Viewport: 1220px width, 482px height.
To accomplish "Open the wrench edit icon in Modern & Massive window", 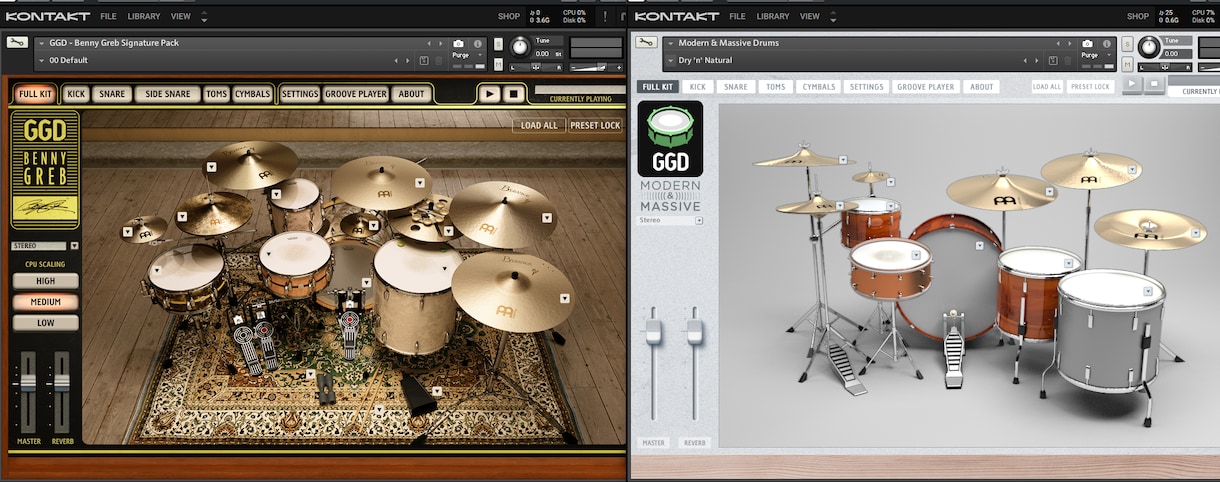I will [x=646, y=43].
